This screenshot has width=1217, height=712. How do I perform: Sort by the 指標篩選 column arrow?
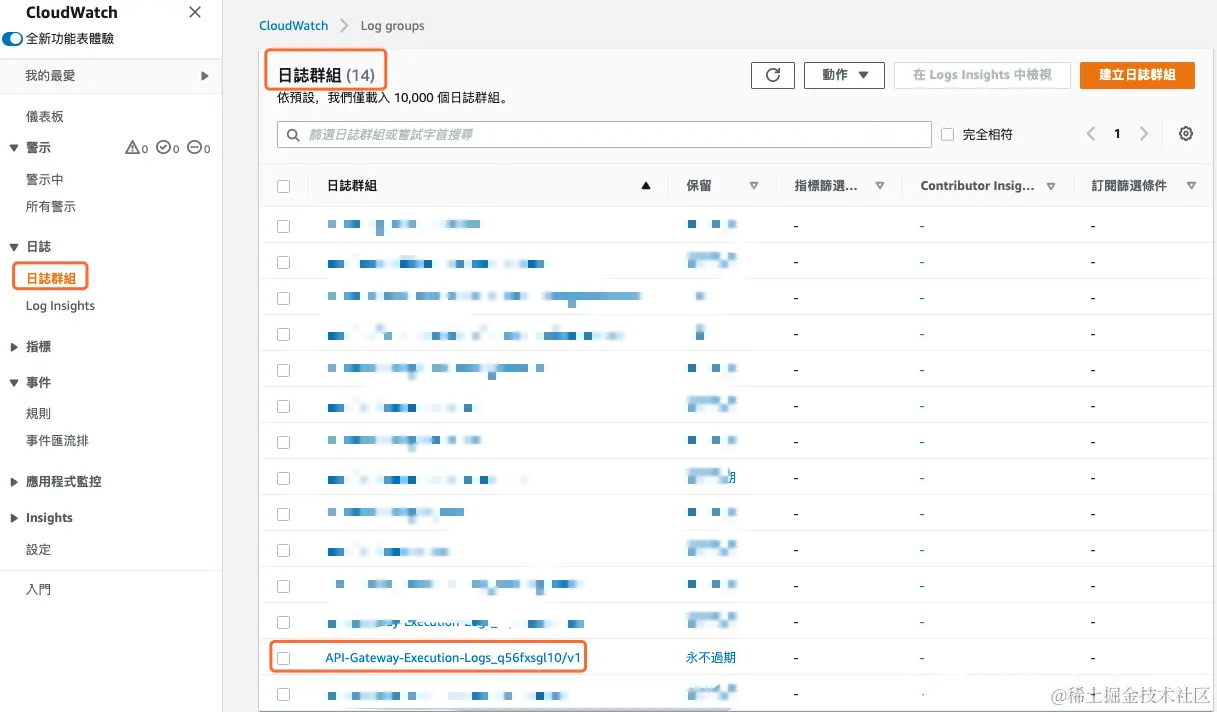tap(880, 186)
